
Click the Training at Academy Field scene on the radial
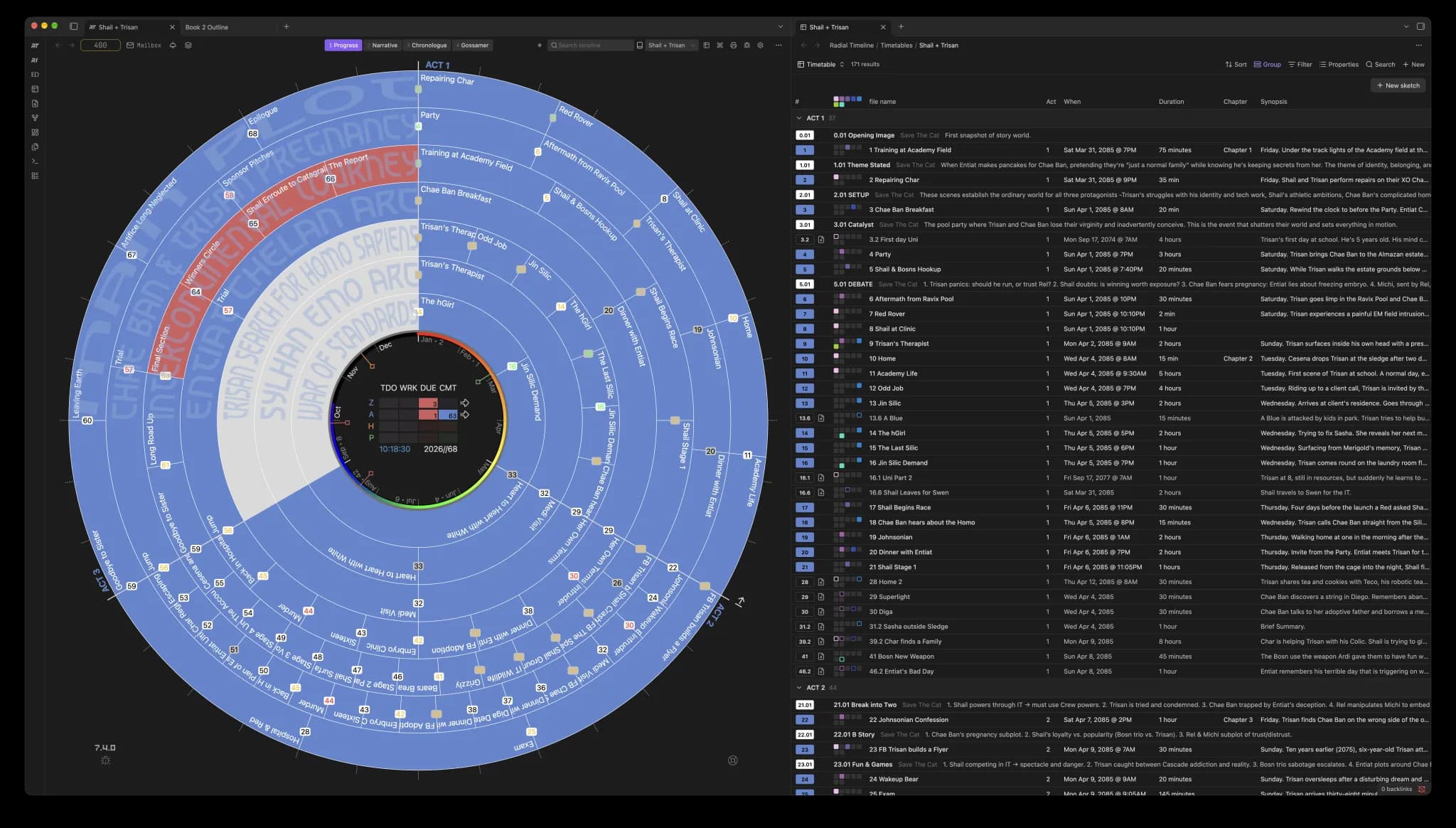(x=466, y=159)
